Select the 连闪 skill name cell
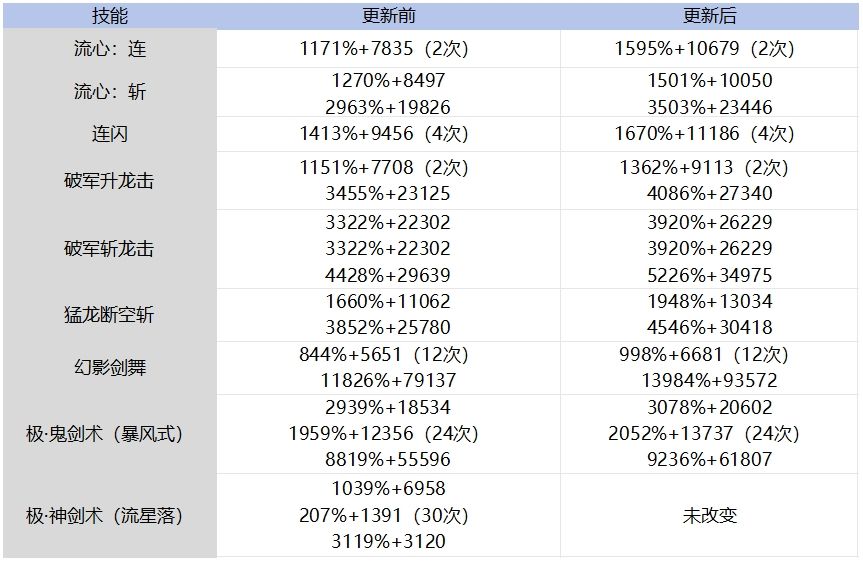Viewport: 863px width, 561px height. [110, 134]
